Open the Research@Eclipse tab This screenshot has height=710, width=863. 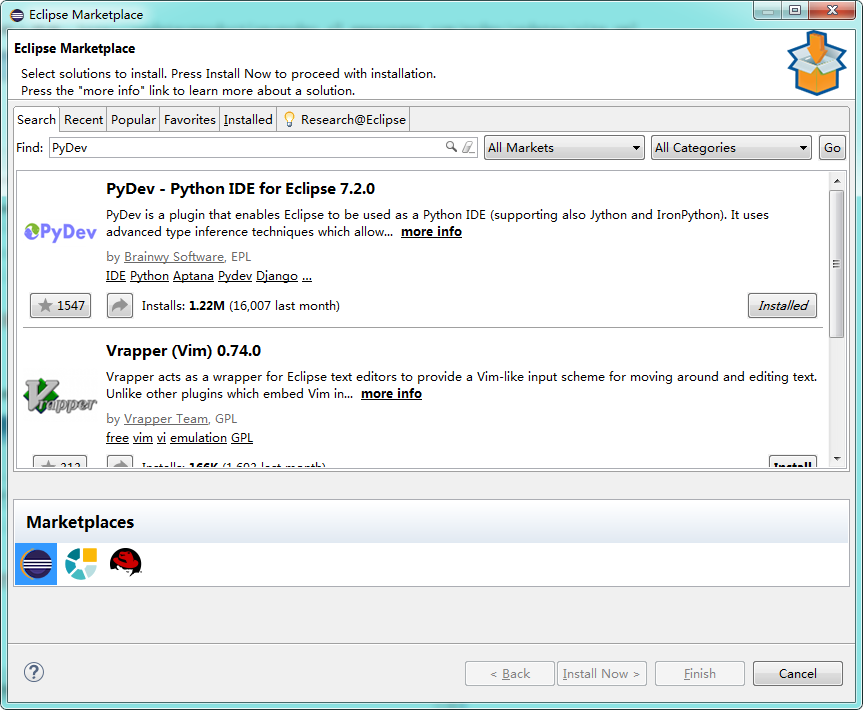[x=345, y=119]
